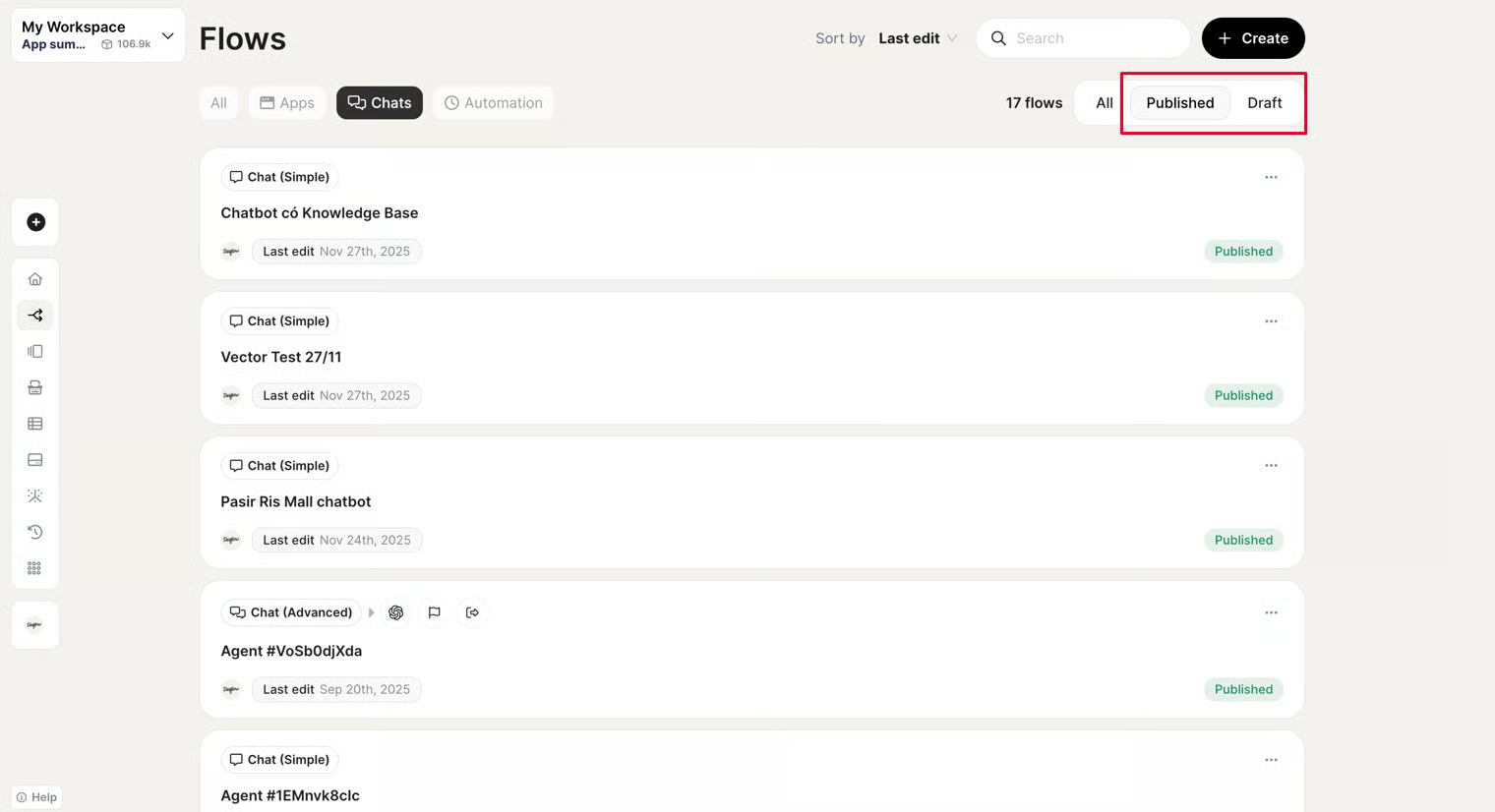The image size is (1495, 812).
Task: Click the OpenAI icon on Agent #VoSb0djXda
Action: click(396, 612)
